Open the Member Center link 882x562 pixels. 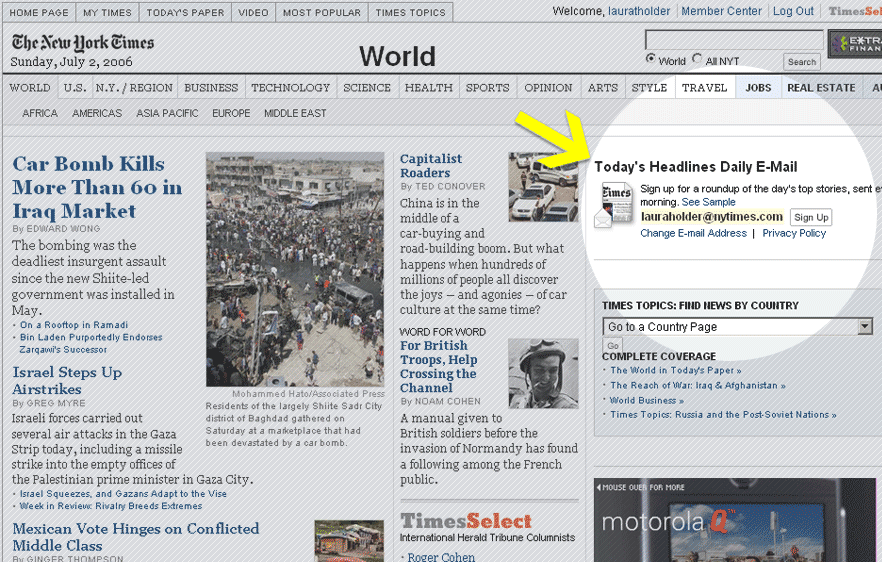tap(722, 11)
